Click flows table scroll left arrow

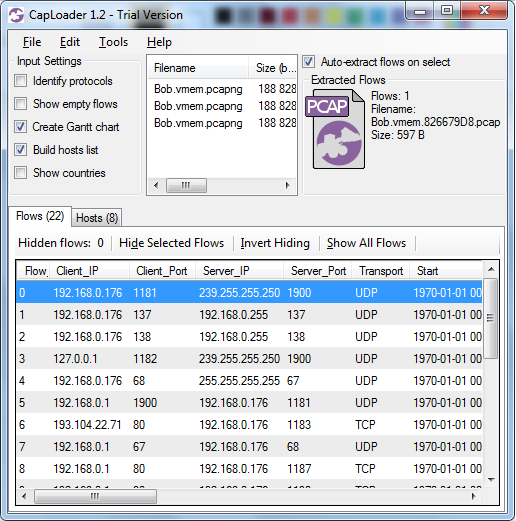coord(24,496)
